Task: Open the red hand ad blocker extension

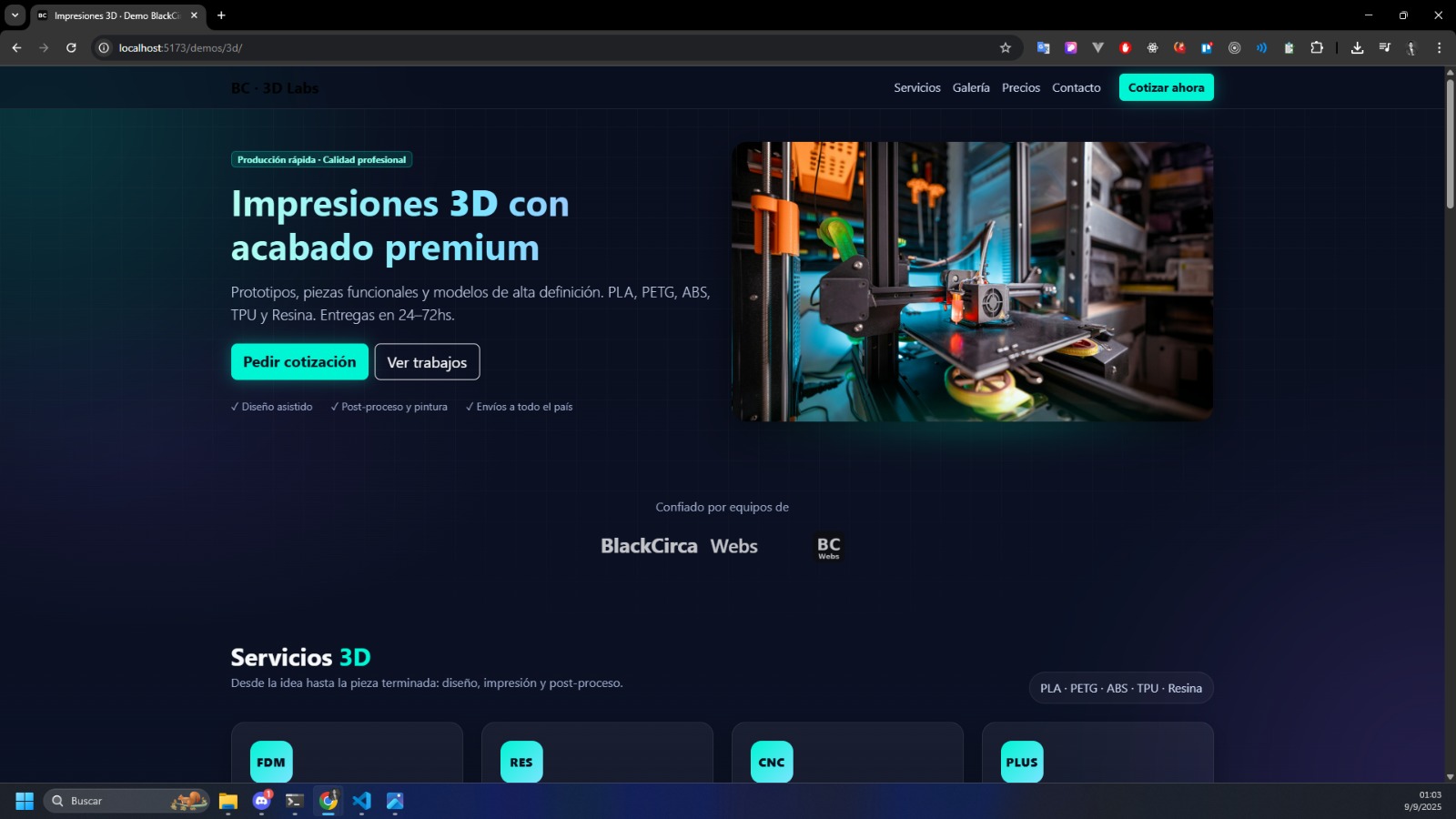Action: click(x=1126, y=48)
